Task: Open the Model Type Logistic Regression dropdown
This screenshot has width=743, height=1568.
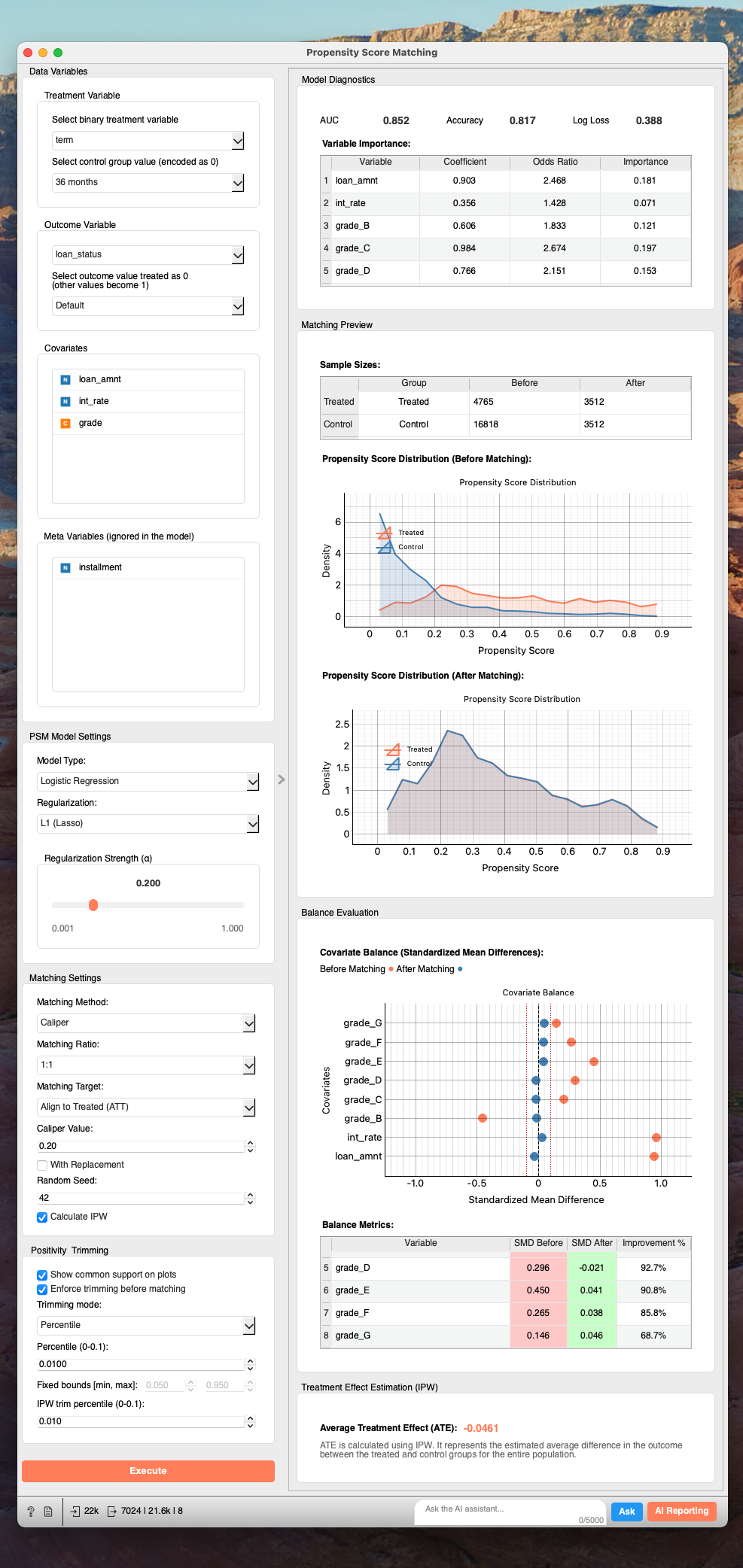Action: (x=148, y=782)
